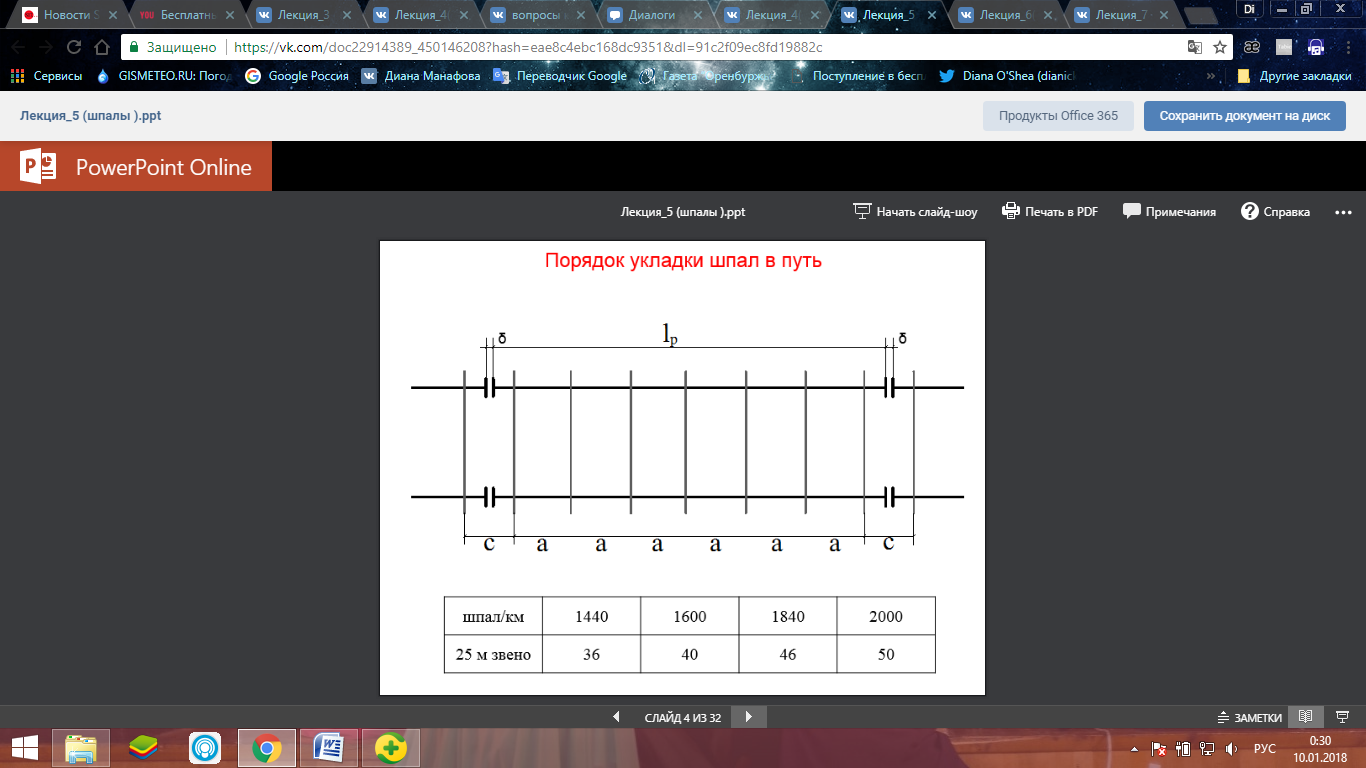Launch BlueStacks from the taskbar
The width and height of the screenshot is (1366, 768).
pyautogui.click(x=143, y=748)
